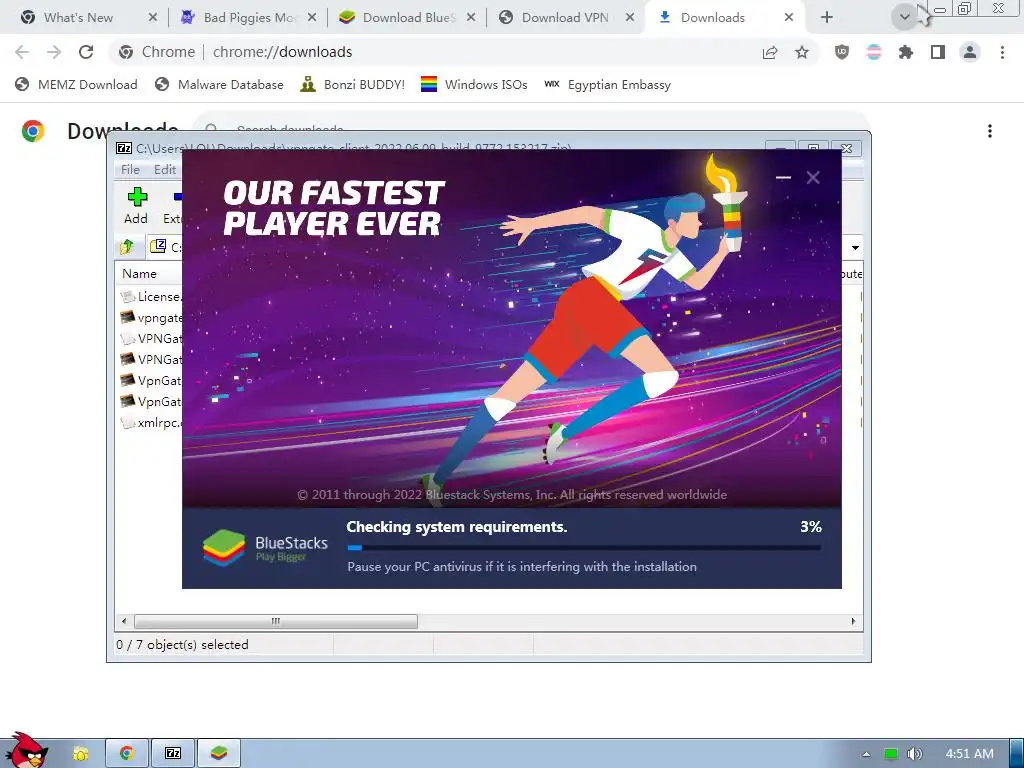The width and height of the screenshot is (1024, 768).
Task: Click the 7-Zip horizontal scrollbar thumb
Action: (276, 621)
